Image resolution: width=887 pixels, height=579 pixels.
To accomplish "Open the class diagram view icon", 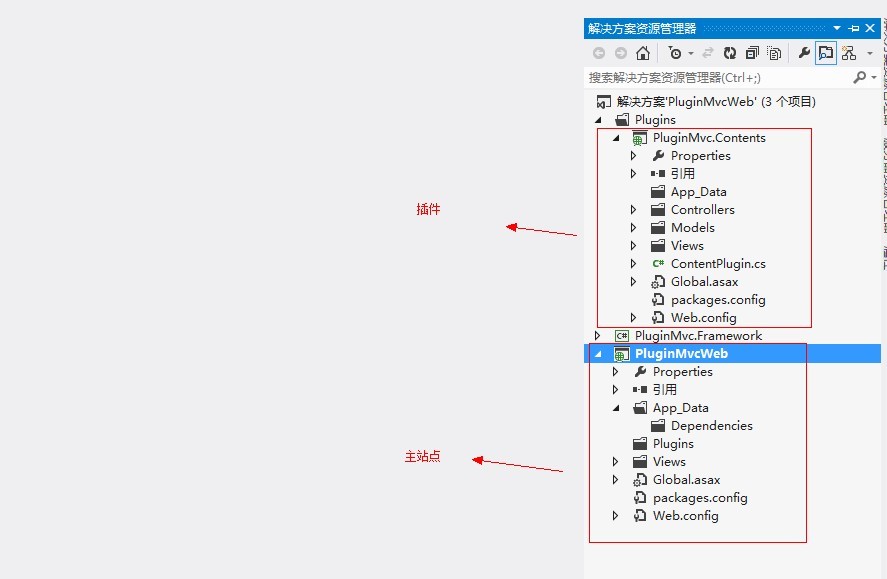I will coord(849,53).
